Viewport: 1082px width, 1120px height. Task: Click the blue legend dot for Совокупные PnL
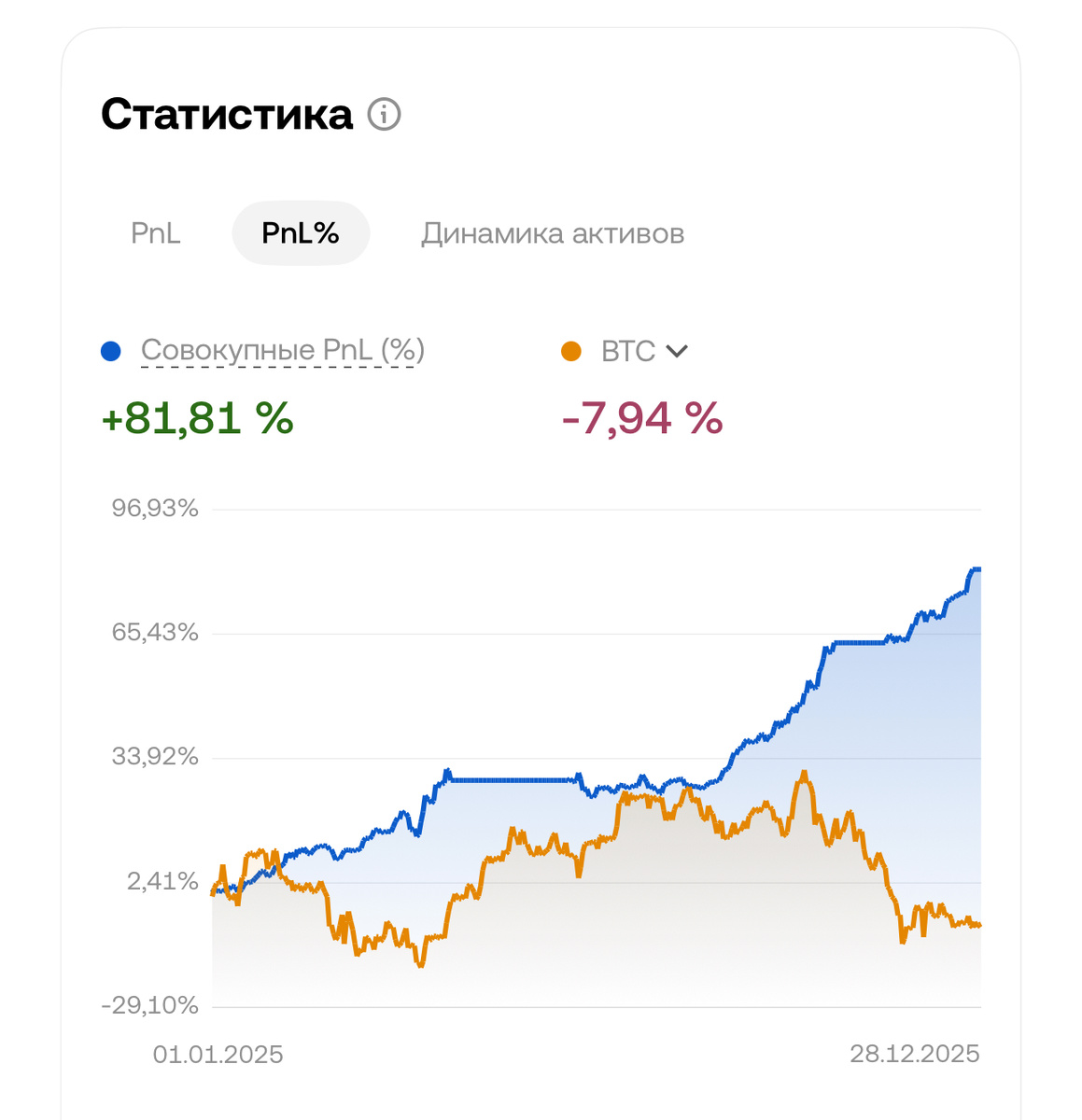point(111,352)
